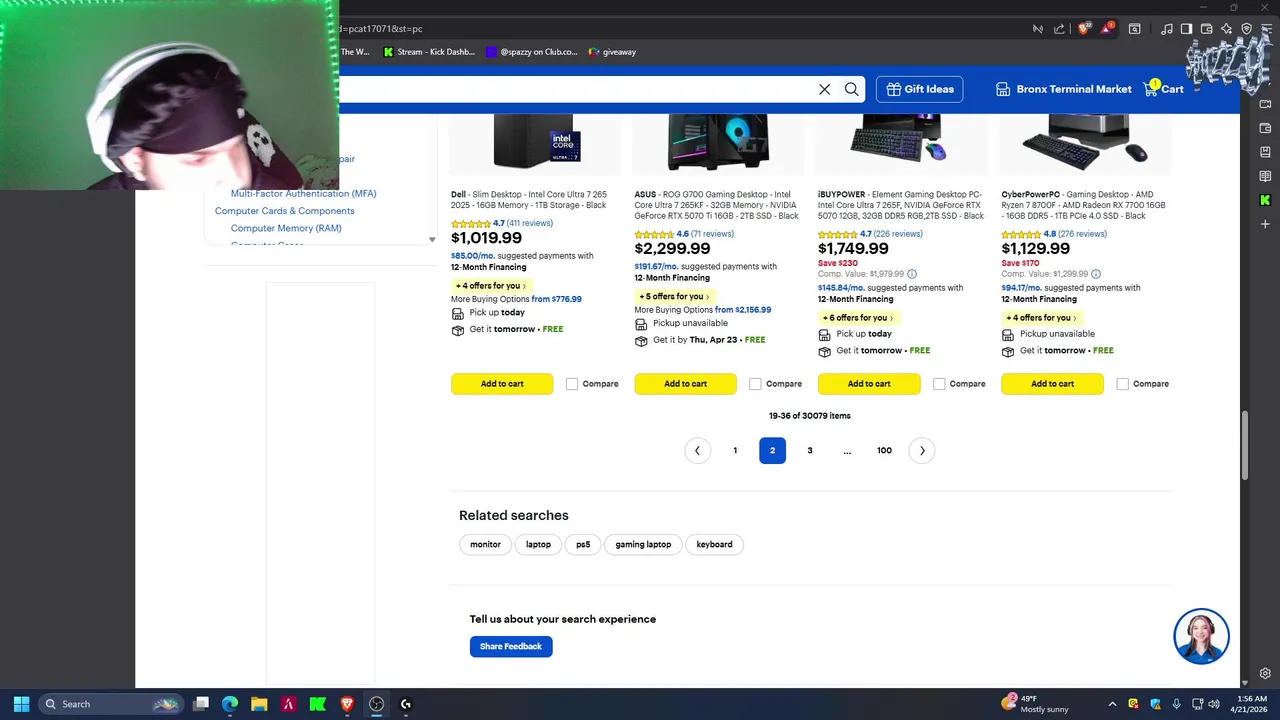Image resolution: width=1280 pixels, height=720 pixels.
Task: Go to results page 100
Action: [884, 451]
